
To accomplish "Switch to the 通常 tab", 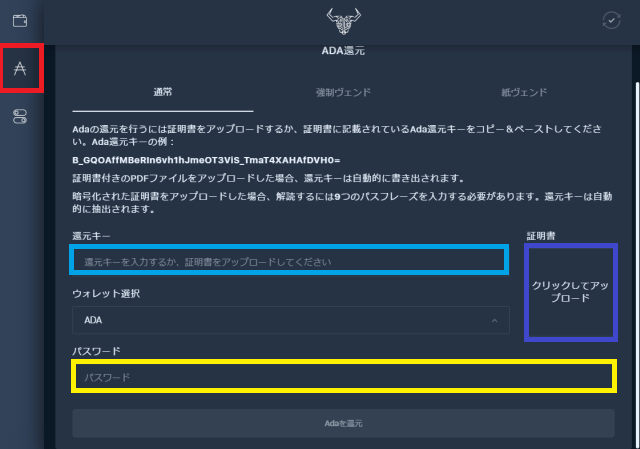I will click(162, 92).
